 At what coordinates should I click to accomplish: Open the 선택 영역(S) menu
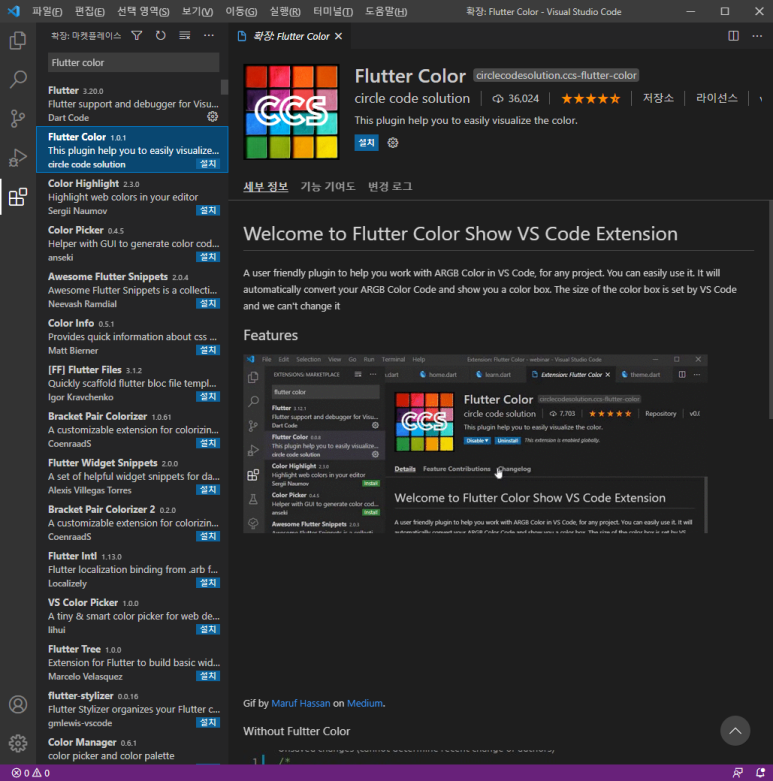(x=143, y=11)
